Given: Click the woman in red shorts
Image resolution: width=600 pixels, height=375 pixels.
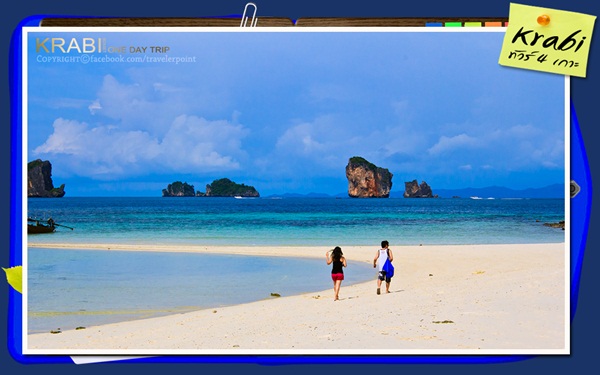Looking at the screenshot, I should tap(337, 273).
